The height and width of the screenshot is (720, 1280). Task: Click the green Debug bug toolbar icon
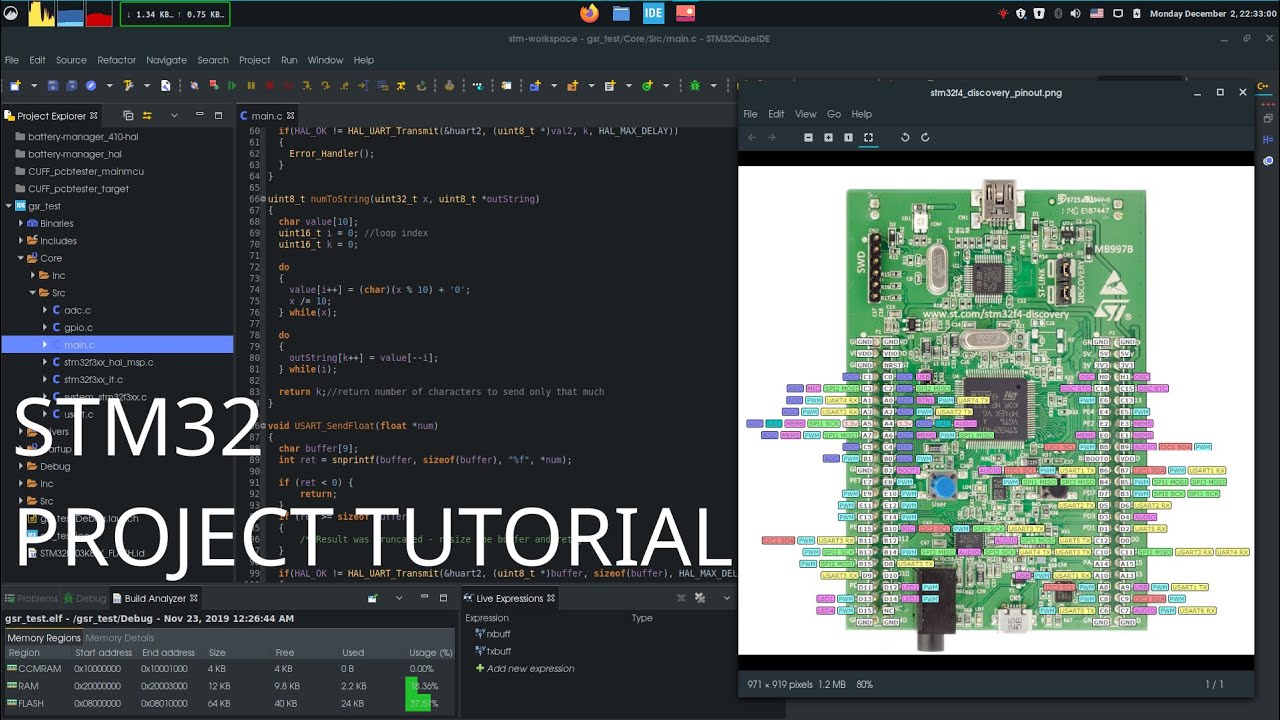tap(695, 86)
